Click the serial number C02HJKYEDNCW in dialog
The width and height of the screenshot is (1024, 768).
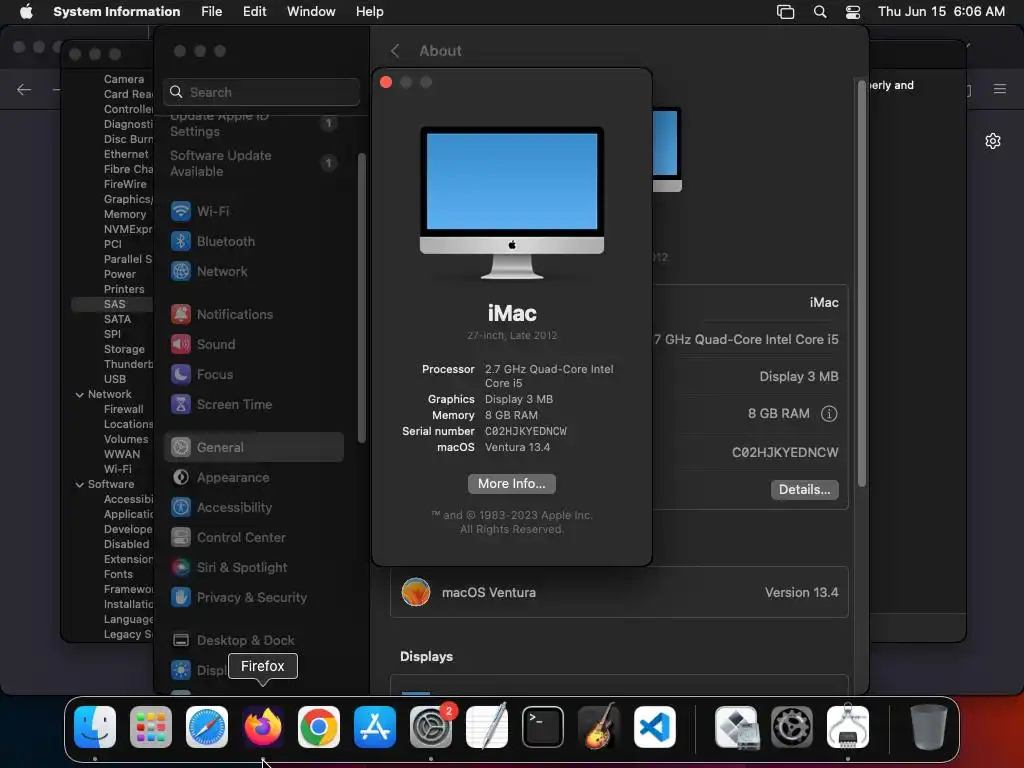point(526,432)
